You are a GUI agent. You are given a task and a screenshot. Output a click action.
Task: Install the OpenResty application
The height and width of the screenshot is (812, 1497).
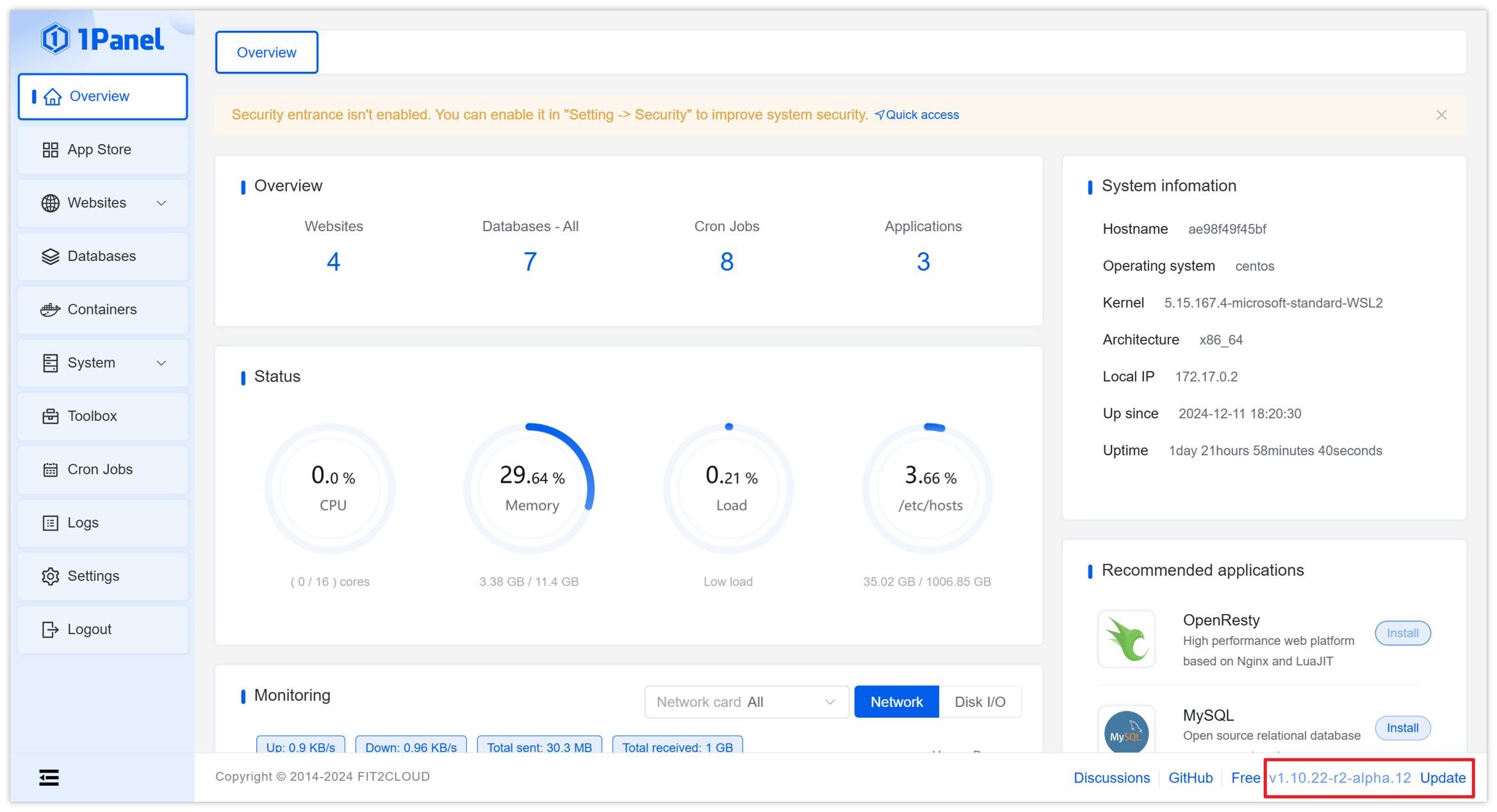[1402, 633]
